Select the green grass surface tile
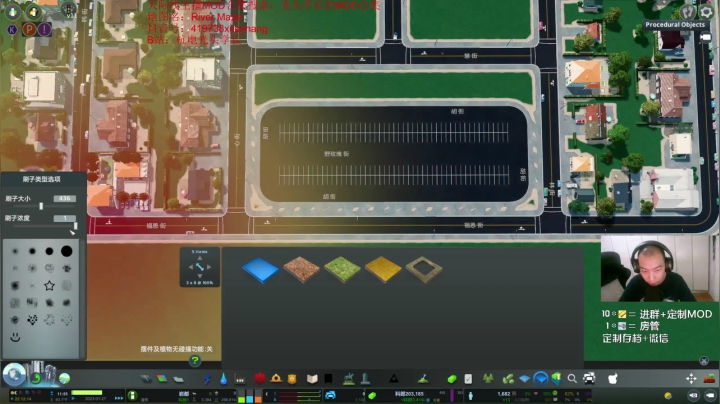This screenshot has width=720, height=404. [342, 269]
